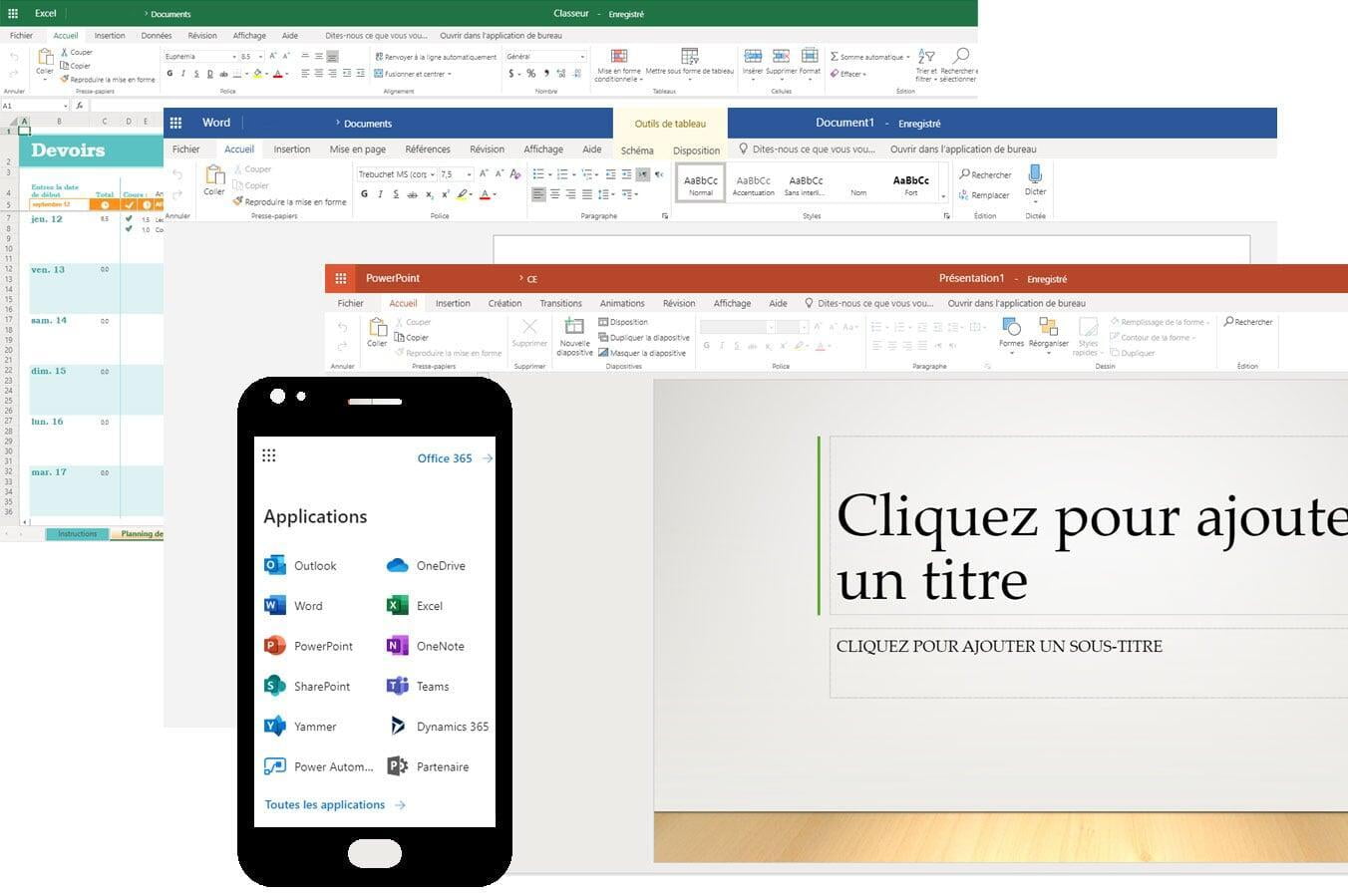Click Renvoyer à la ligne automatiquement in Excel
The width and height of the screenshot is (1348, 896).
point(435,57)
